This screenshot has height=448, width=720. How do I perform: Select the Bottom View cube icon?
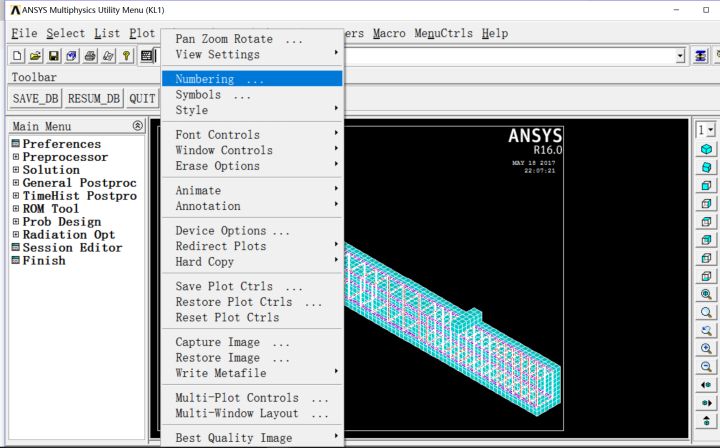[x=706, y=276]
